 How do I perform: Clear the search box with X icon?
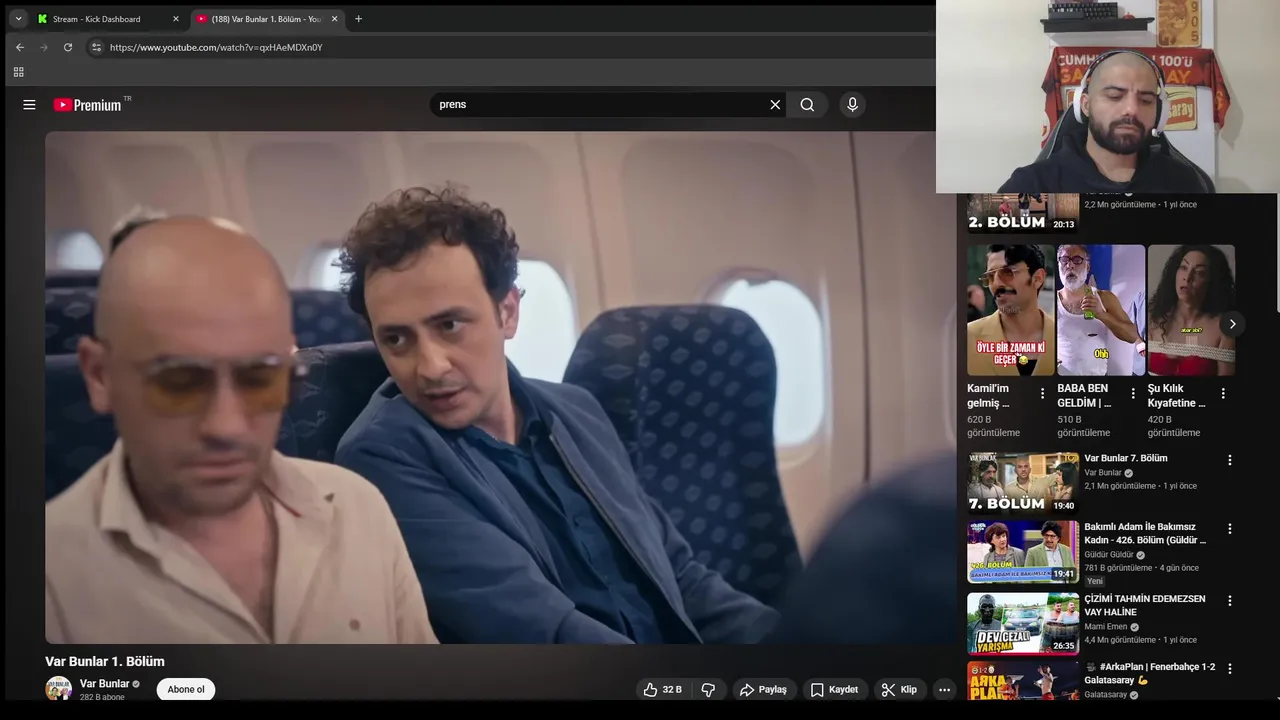(x=775, y=104)
